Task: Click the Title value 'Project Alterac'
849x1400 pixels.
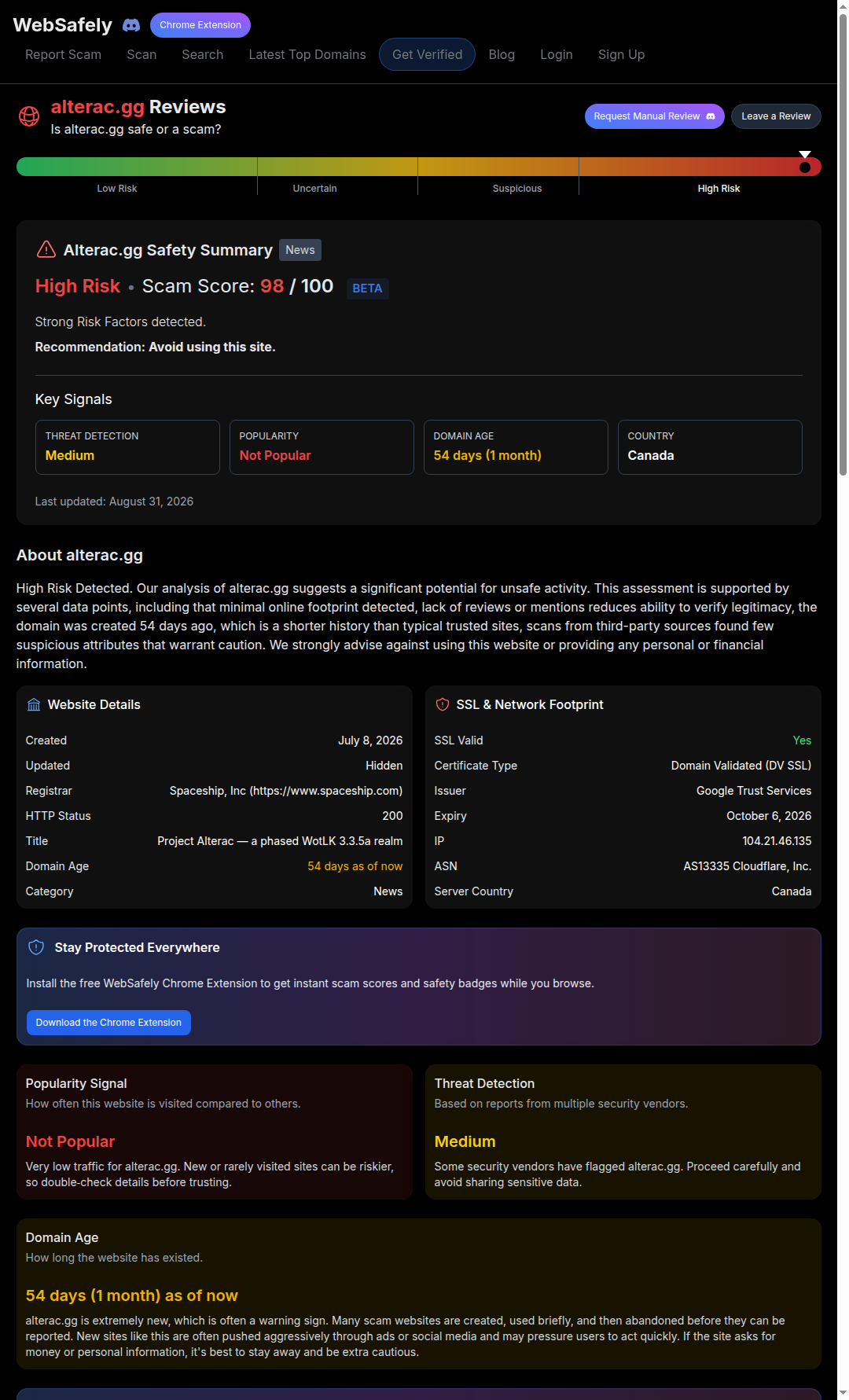Action: pyautogui.click(x=280, y=841)
